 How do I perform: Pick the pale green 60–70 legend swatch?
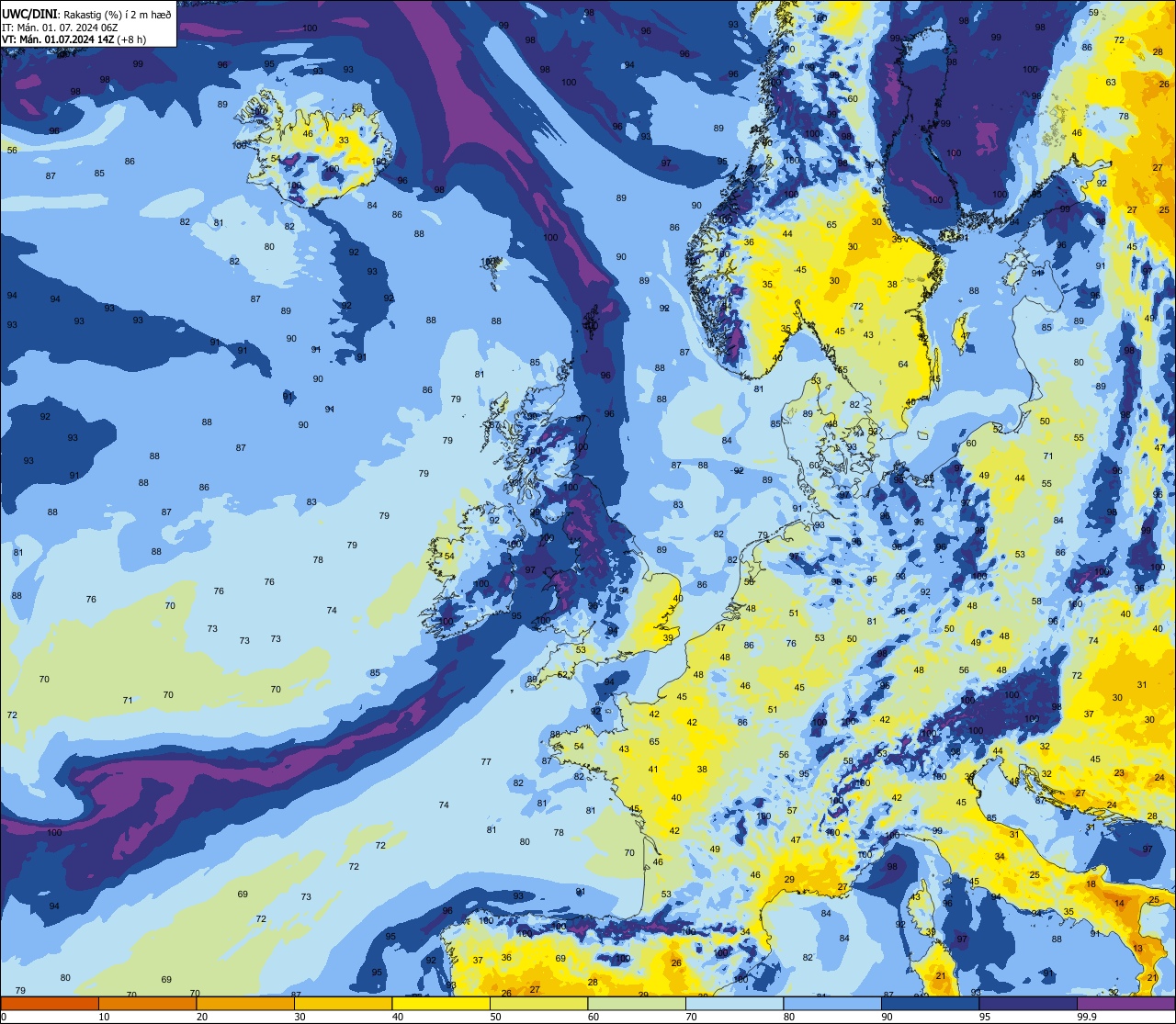(x=637, y=1003)
